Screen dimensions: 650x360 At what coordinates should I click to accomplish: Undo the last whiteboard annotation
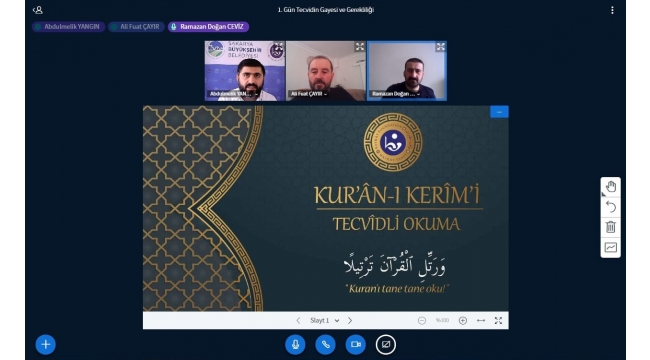(x=611, y=207)
